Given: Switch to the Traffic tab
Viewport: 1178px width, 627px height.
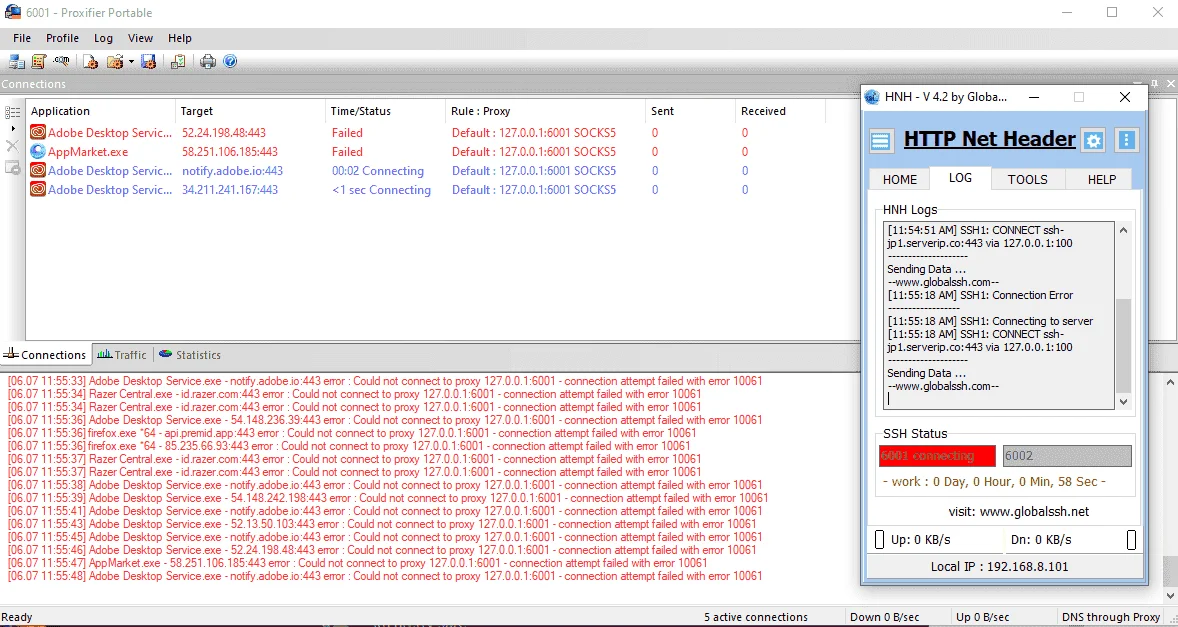Looking at the screenshot, I should [x=122, y=355].
